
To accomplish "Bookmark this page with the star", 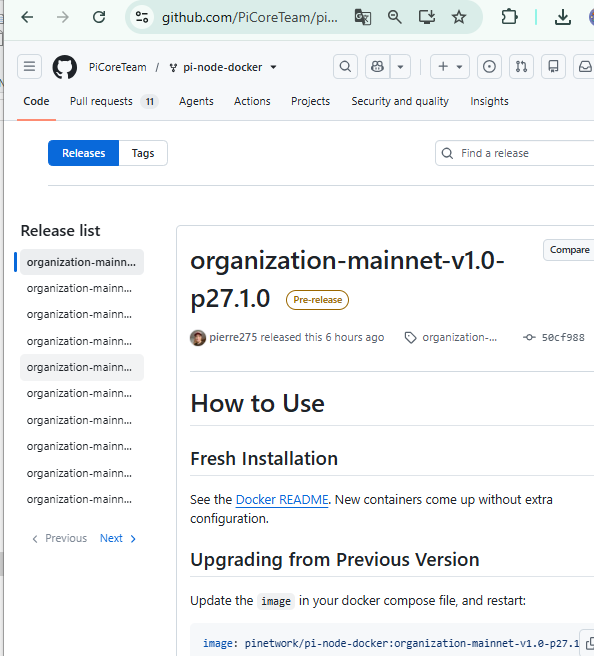I will 459,17.
